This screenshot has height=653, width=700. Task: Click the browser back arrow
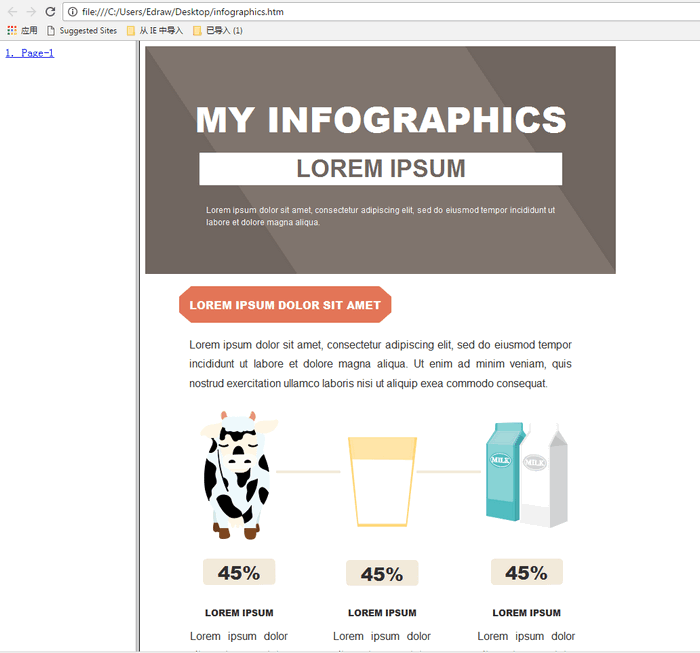click(x=12, y=12)
